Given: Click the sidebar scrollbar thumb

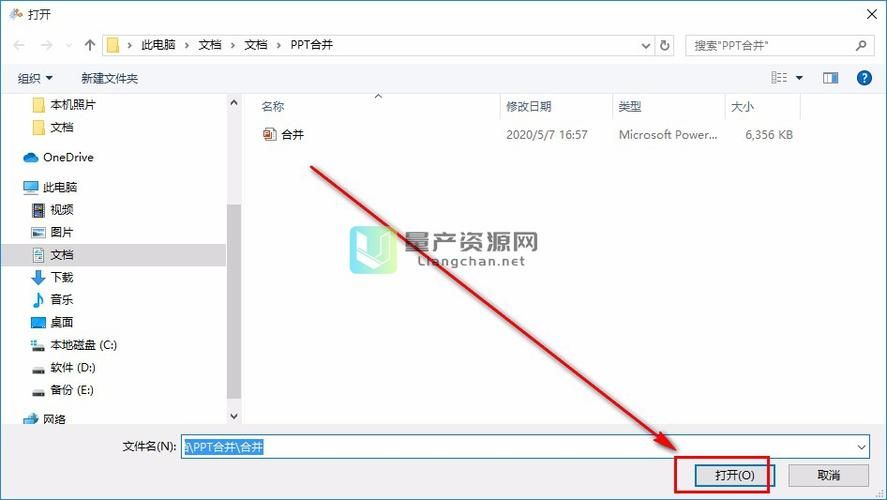Looking at the screenshot, I should [x=234, y=301].
